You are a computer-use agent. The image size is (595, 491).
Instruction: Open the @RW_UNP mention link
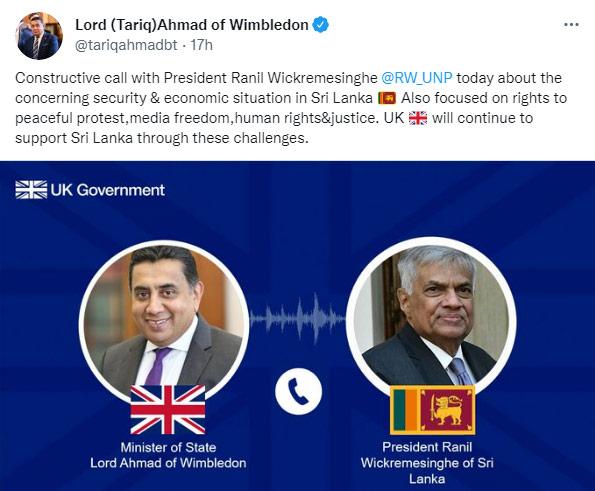417,78
